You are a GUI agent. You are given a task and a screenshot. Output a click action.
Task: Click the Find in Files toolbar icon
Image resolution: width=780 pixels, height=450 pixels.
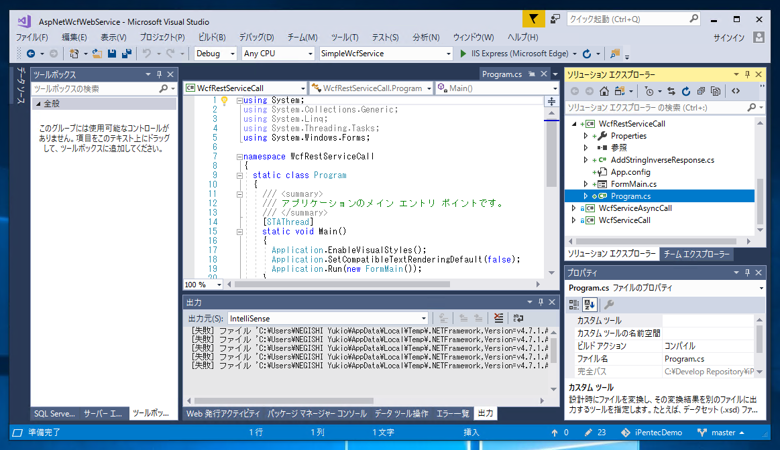click(615, 53)
